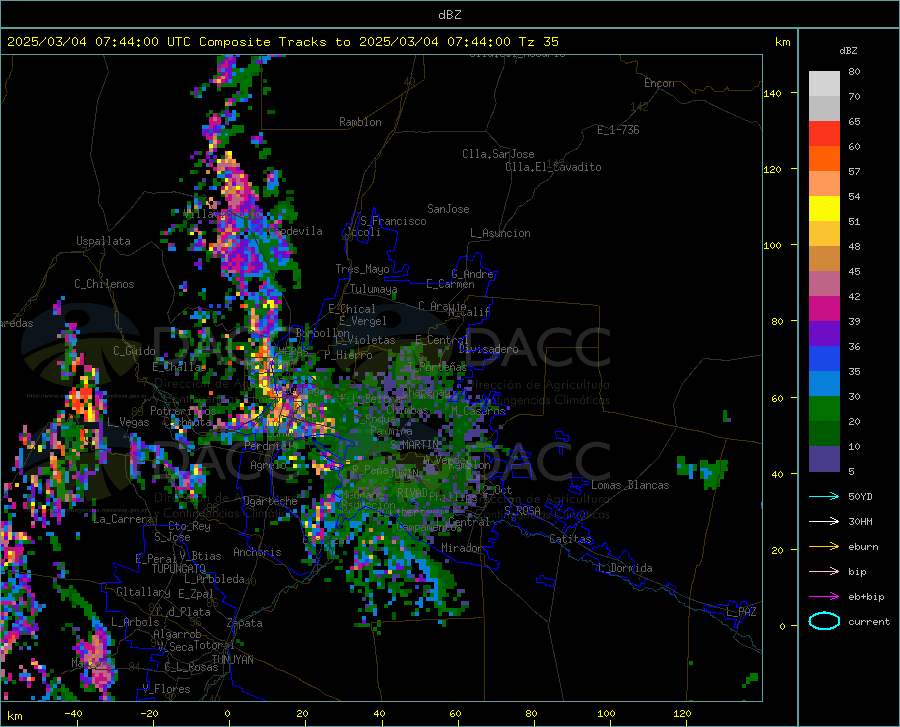The width and height of the screenshot is (900, 727).
Task: Select the 5-10 dBZ slate violet swatch
Action: click(x=824, y=459)
